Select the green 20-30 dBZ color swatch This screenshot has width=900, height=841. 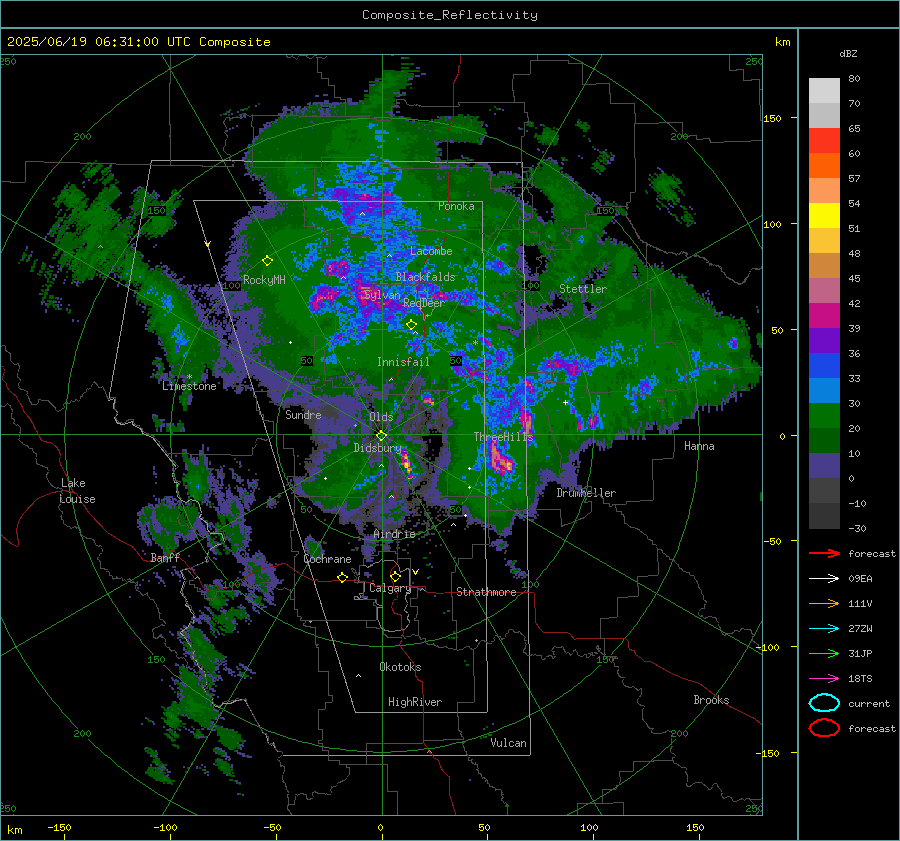(x=824, y=416)
